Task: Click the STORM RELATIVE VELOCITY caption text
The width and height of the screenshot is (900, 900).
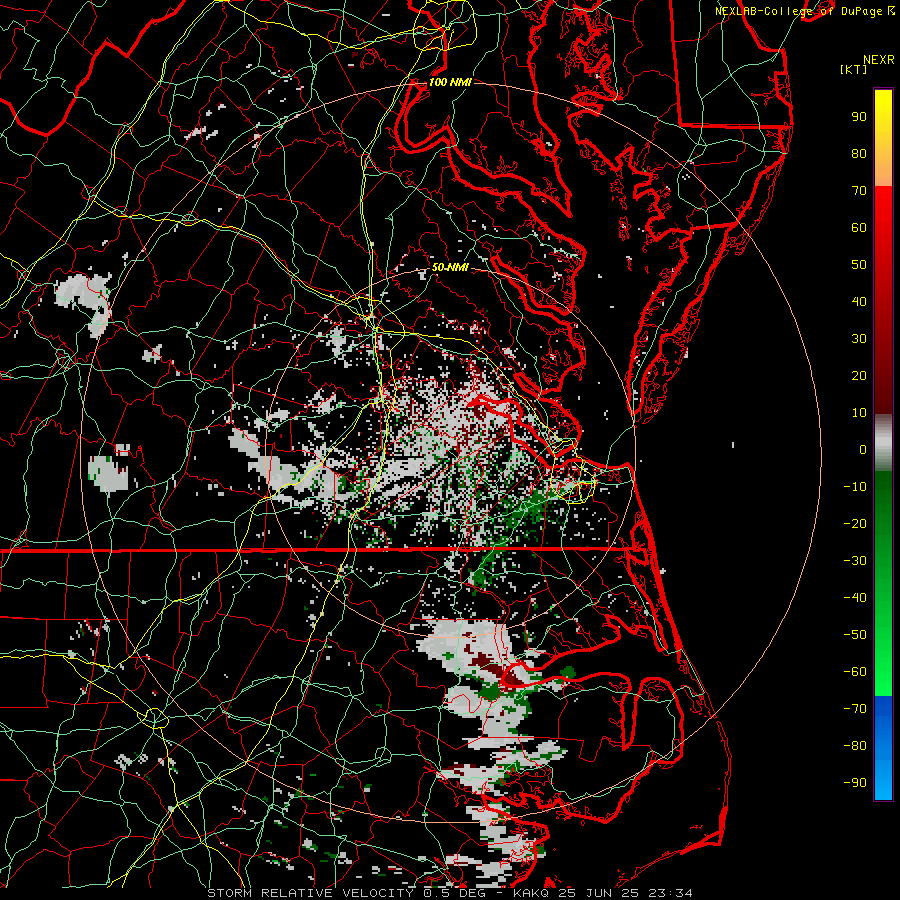Action: click(310, 893)
